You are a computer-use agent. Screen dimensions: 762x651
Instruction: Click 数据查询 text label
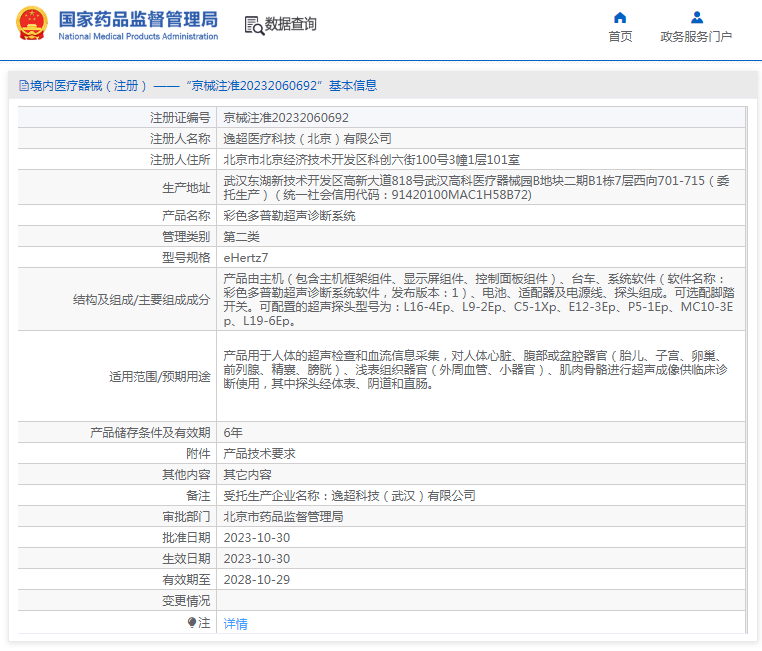point(291,24)
